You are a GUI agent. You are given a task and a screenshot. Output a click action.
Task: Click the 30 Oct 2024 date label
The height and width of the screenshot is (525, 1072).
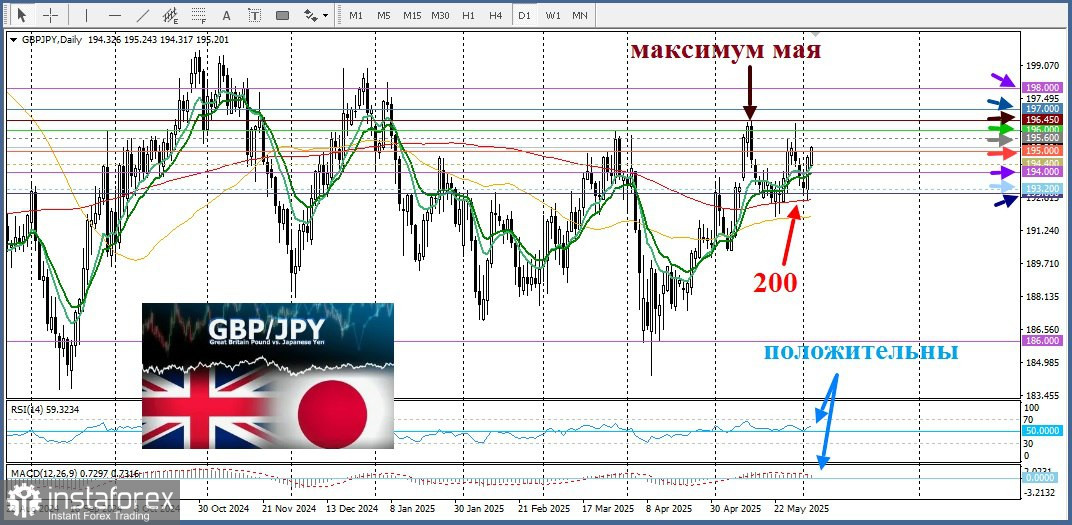224,509
